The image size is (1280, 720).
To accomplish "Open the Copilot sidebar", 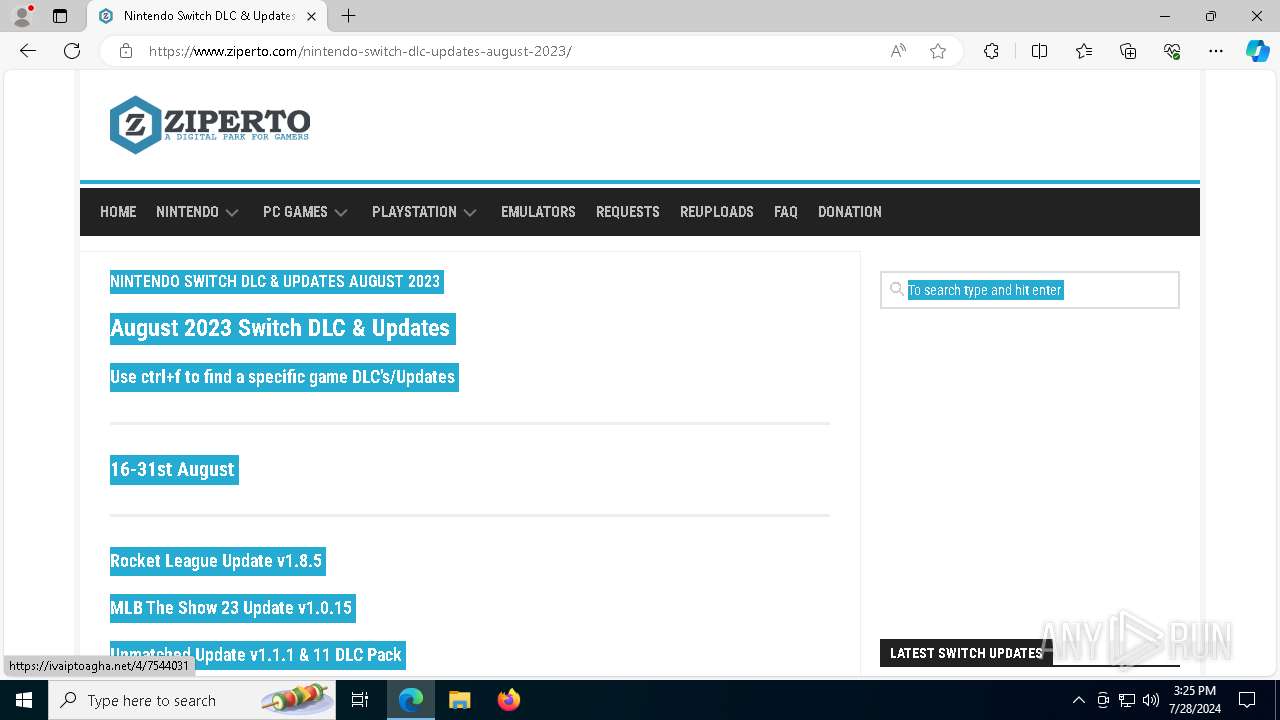I will pos(1257,51).
